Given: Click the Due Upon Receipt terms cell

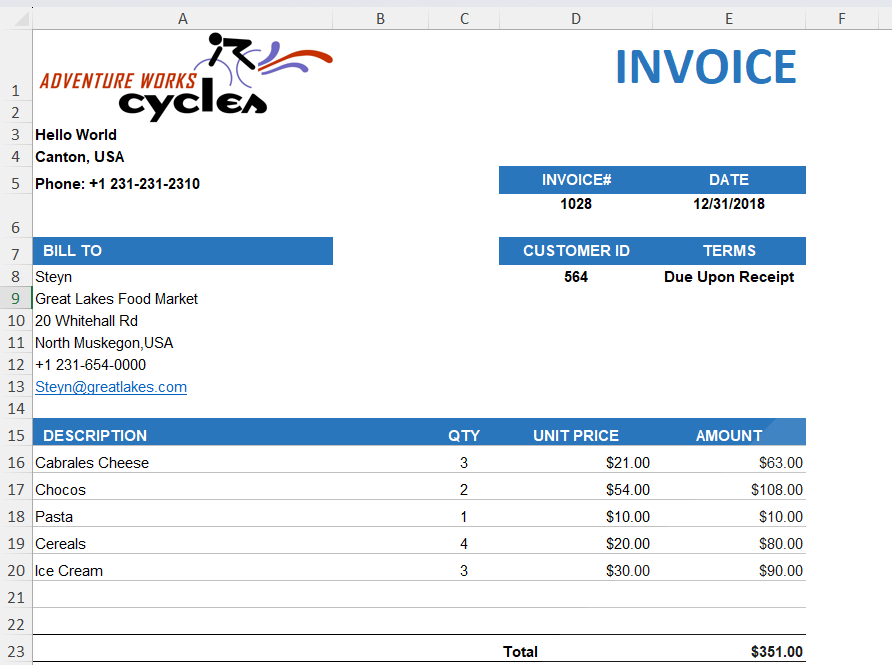Looking at the screenshot, I should pos(729,277).
